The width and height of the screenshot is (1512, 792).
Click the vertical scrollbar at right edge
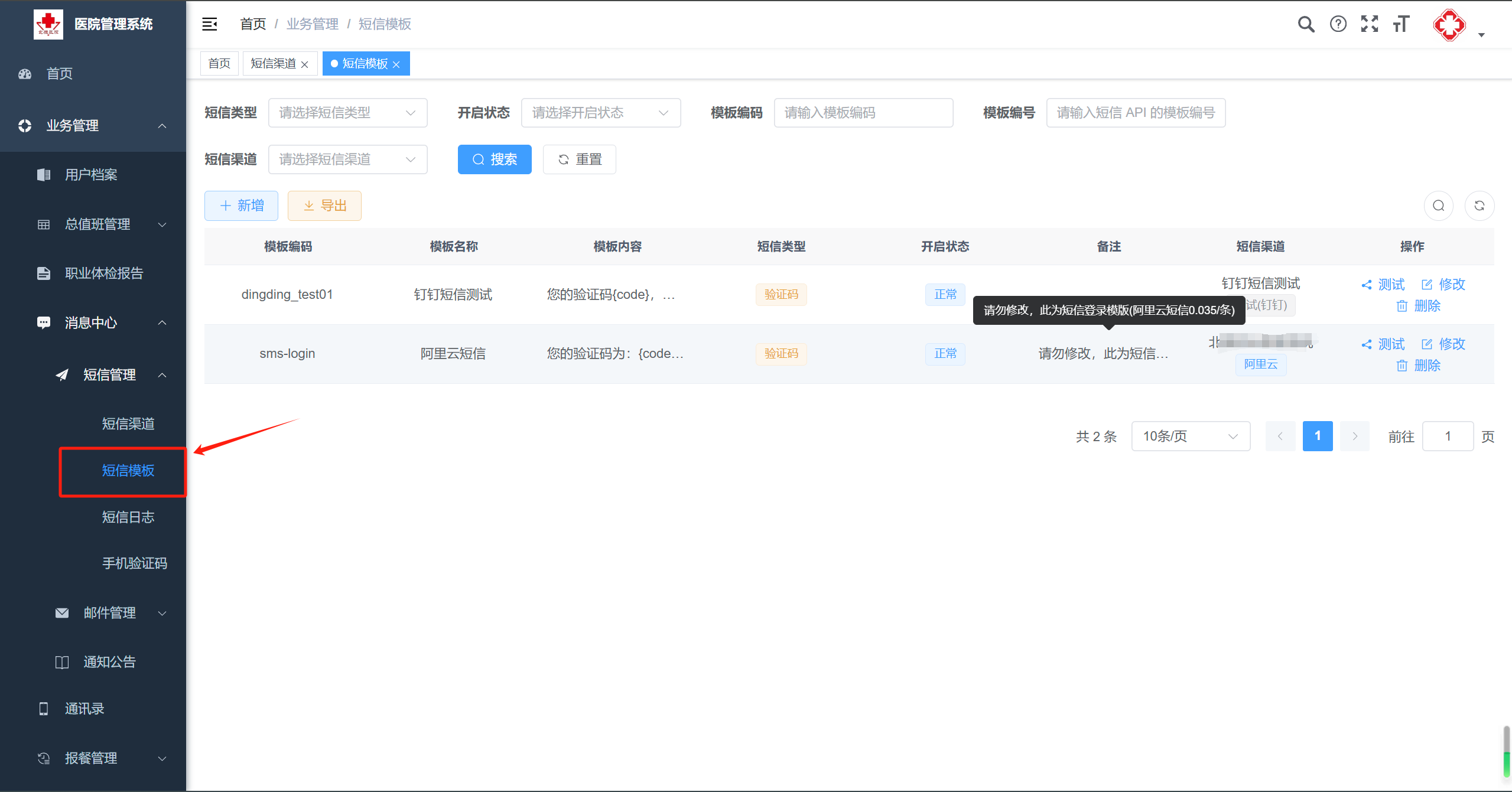(1506, 750)
